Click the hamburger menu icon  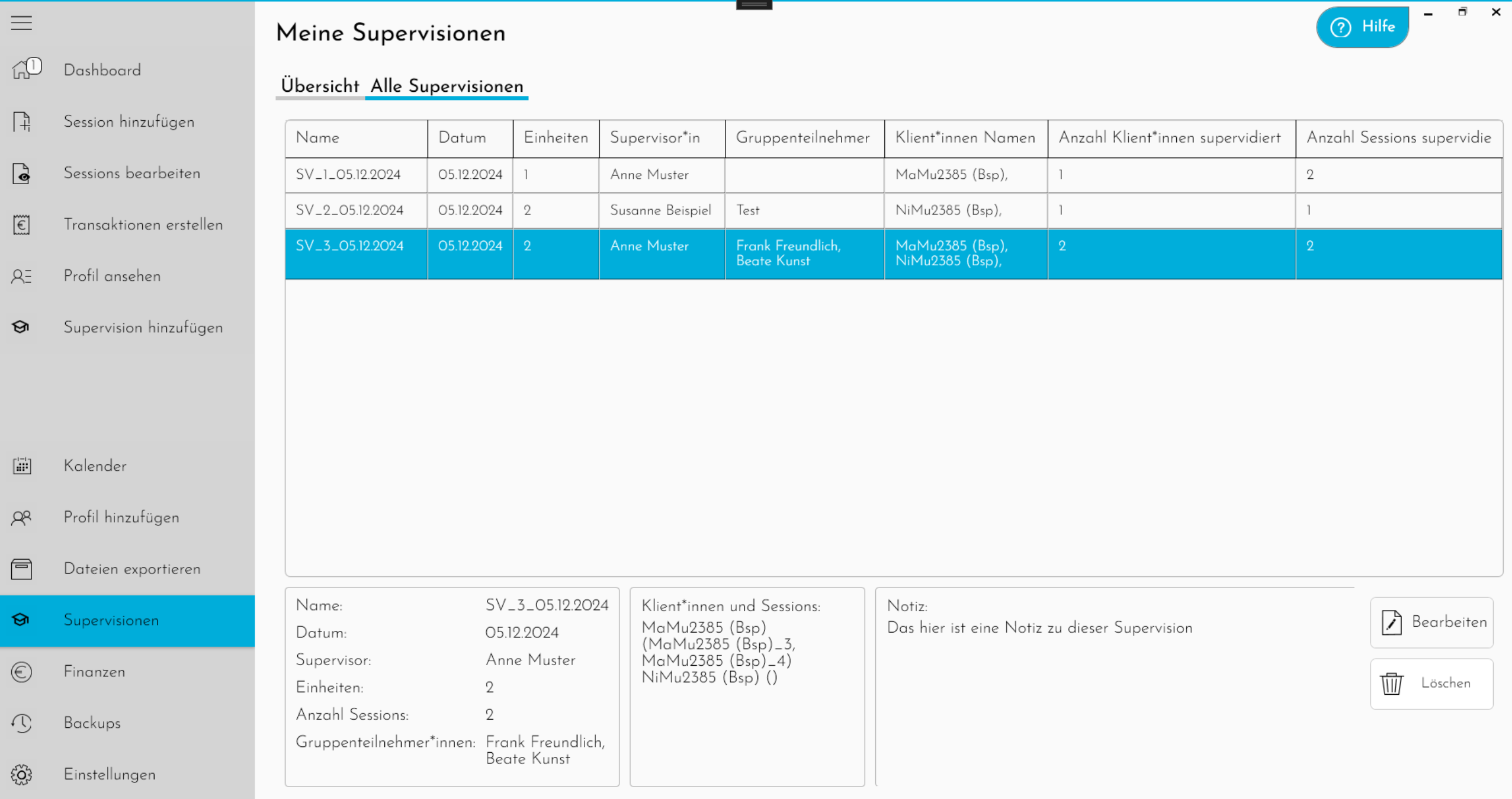tap(21, 23)
